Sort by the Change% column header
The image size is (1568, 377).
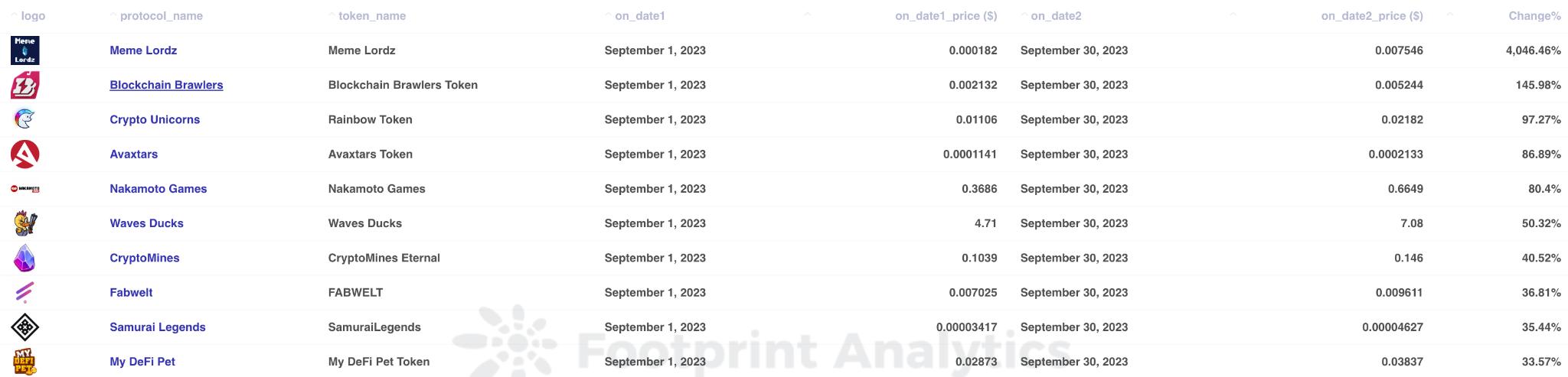(1534, 16)
